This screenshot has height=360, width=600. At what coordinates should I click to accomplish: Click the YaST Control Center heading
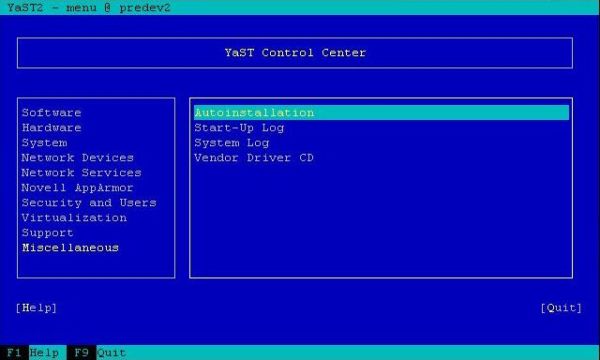pos(295,53)
